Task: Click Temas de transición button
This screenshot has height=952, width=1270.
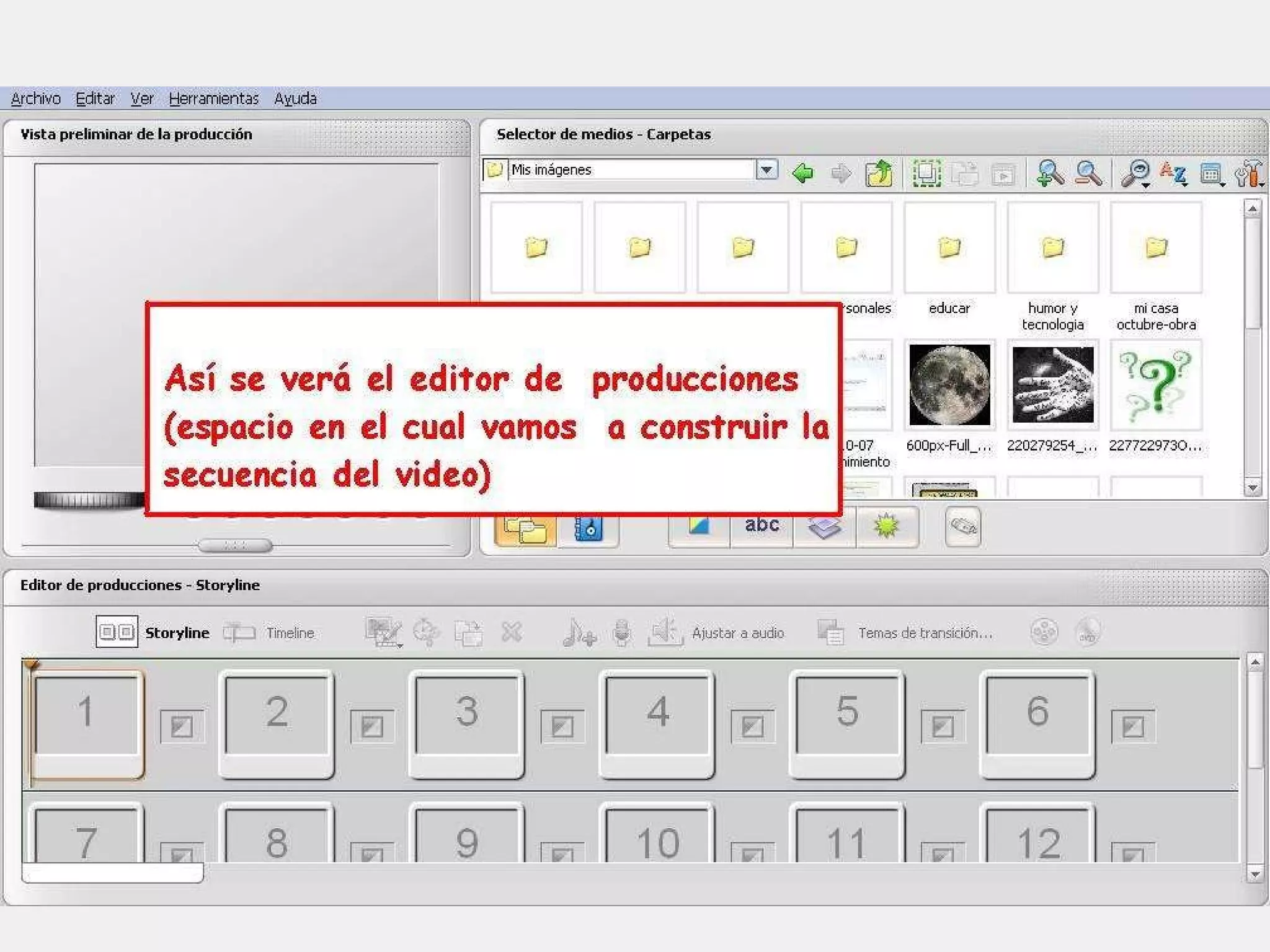Action: click(905, 633)
